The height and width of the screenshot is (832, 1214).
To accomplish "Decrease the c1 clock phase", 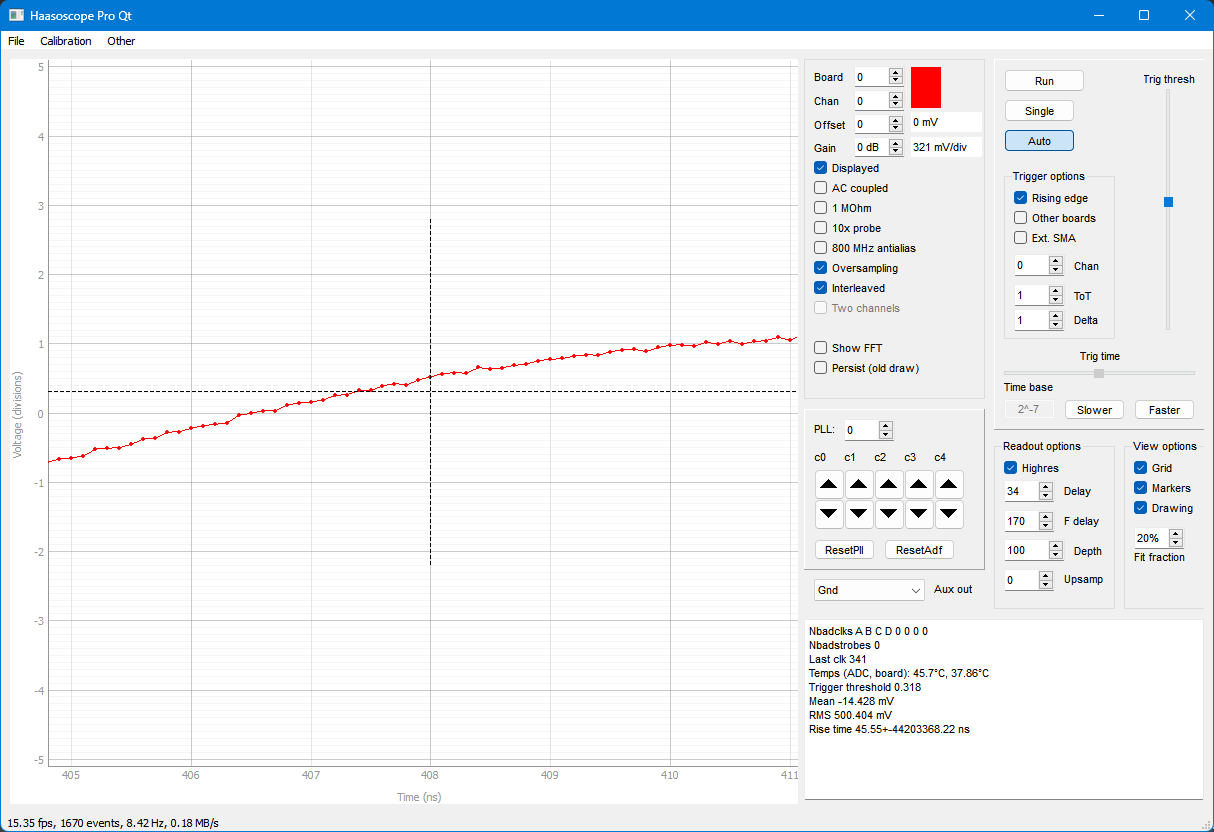I will [858, 514].
